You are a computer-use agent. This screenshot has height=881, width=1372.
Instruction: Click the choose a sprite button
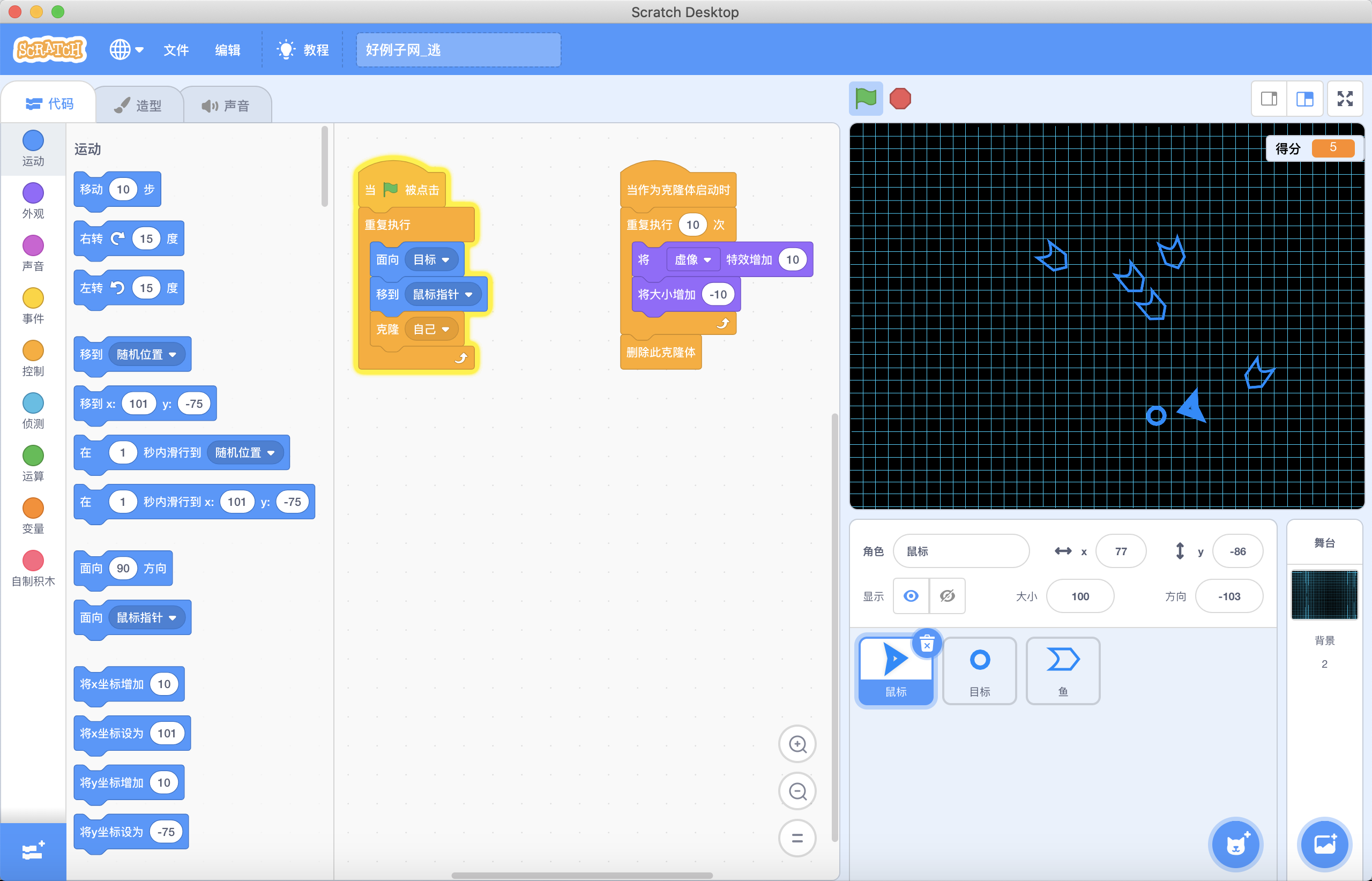[x=1235, y=845]
